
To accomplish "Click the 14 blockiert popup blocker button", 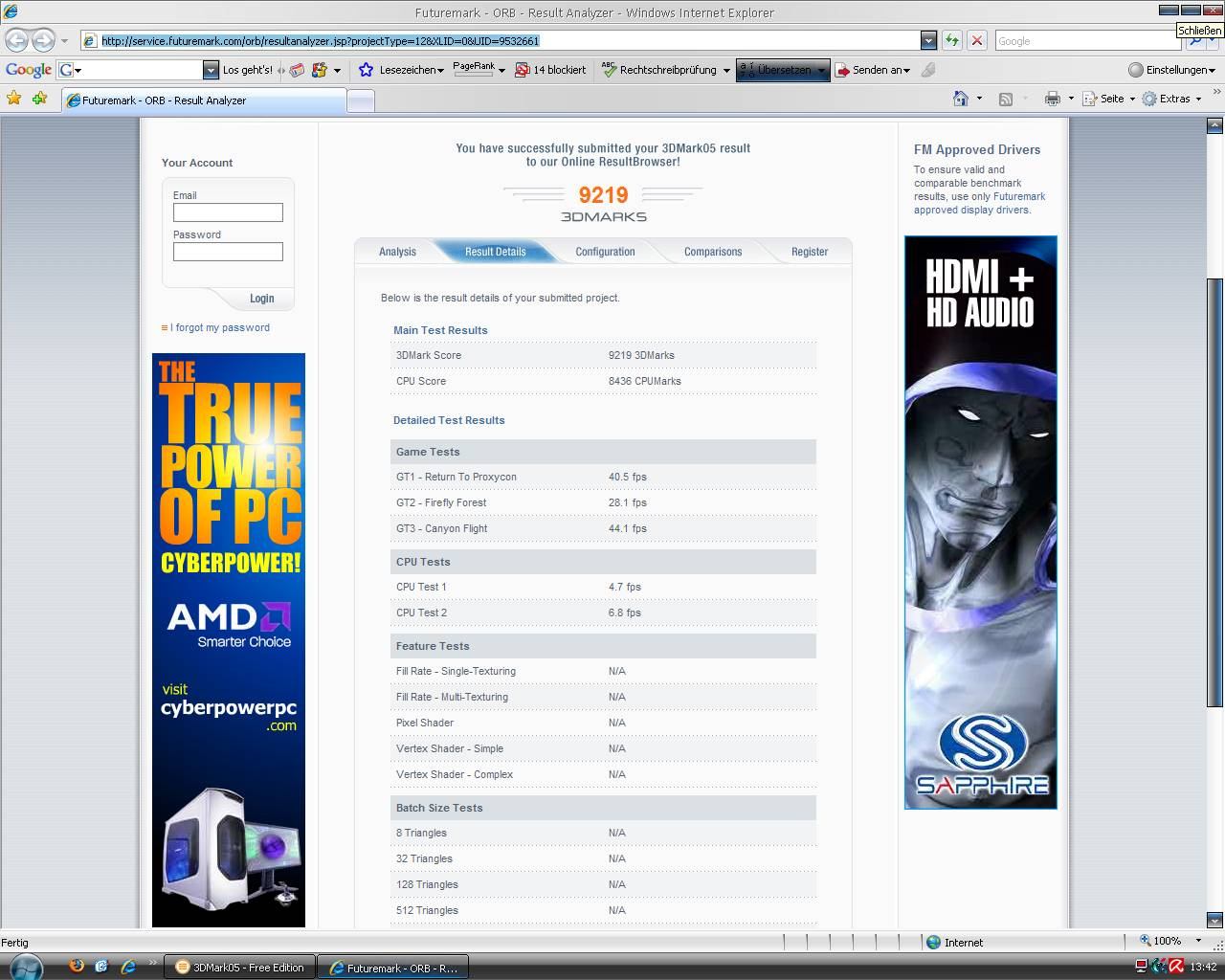I will [x=550, y=70].
